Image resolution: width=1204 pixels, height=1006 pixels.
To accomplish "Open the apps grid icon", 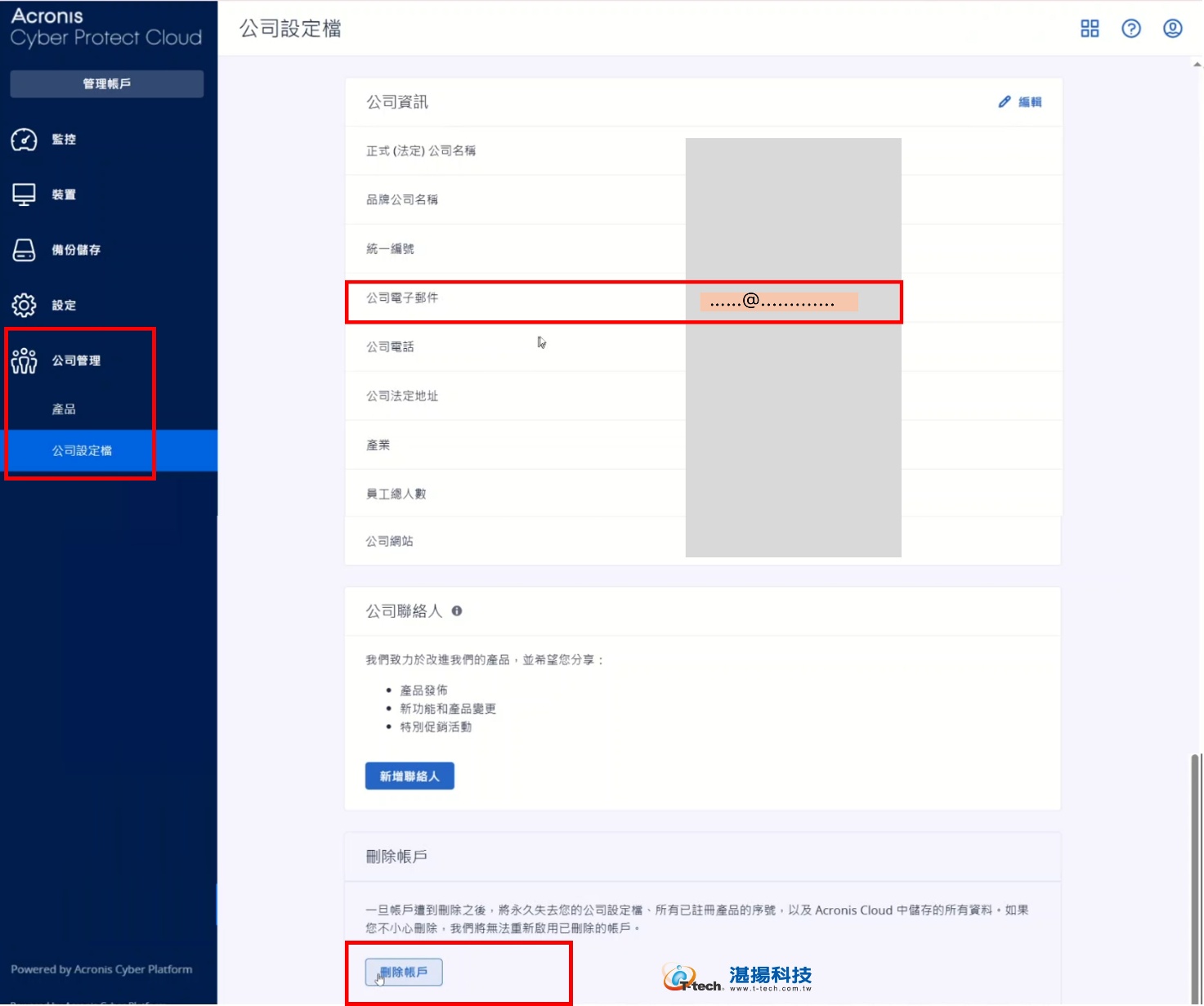I will click(x=1090, y=29).
